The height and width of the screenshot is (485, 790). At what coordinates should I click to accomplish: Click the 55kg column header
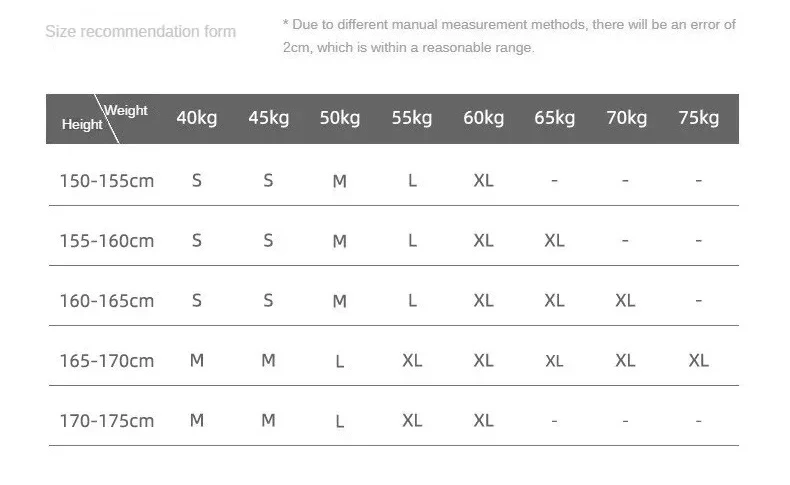point(412,118)
